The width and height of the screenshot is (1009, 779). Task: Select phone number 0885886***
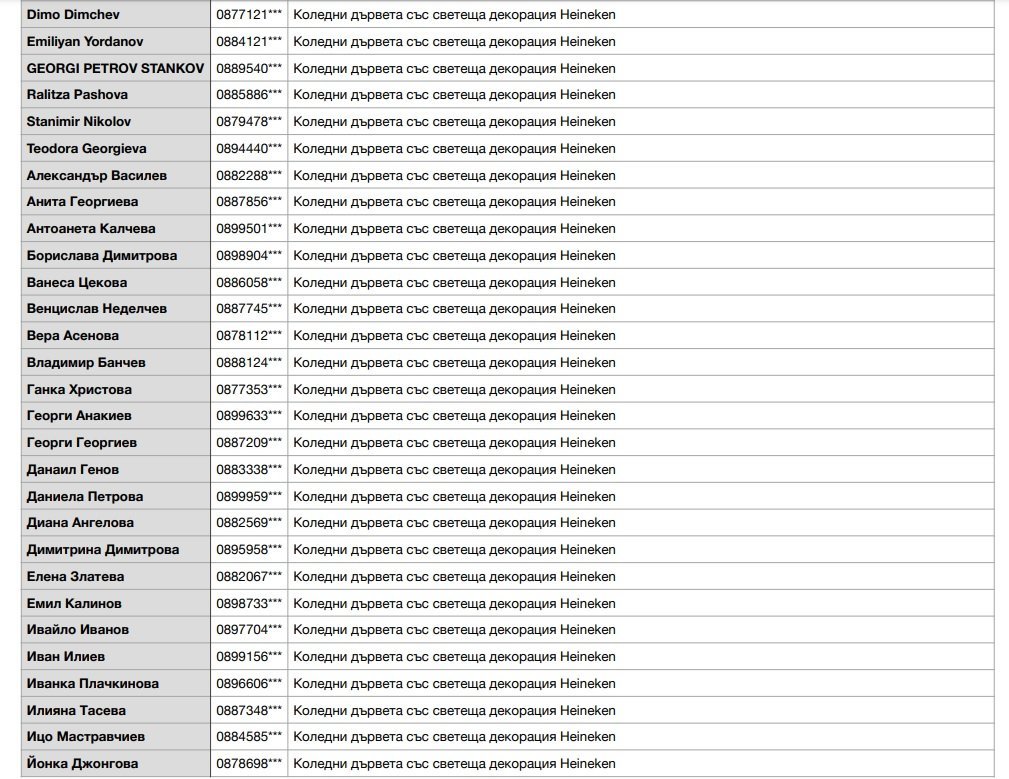249,95
